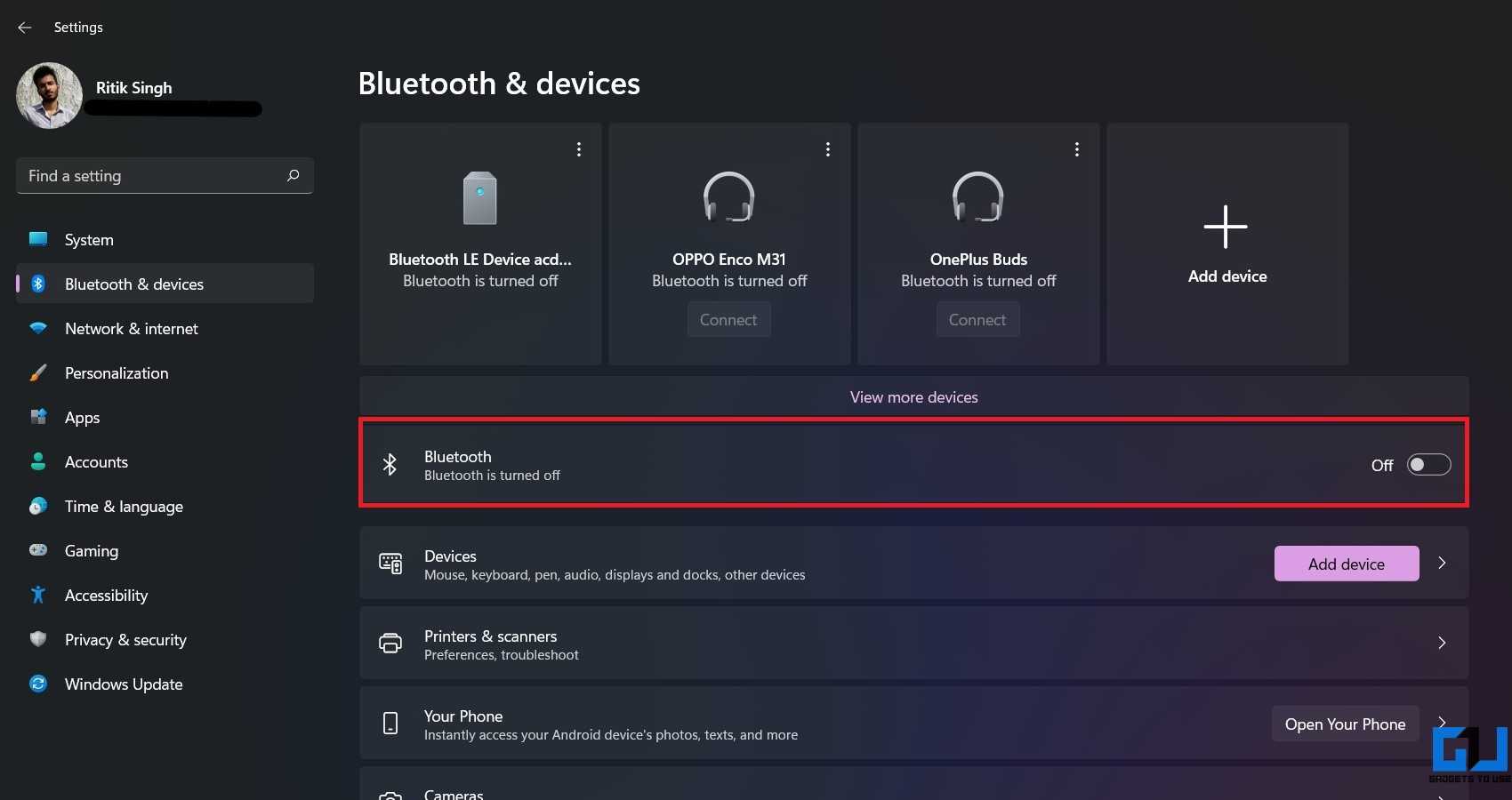The height and width of the screenshot is (800, 1512).
Task: Connect the OPPO Enco M31
Action: coord(728,320)
